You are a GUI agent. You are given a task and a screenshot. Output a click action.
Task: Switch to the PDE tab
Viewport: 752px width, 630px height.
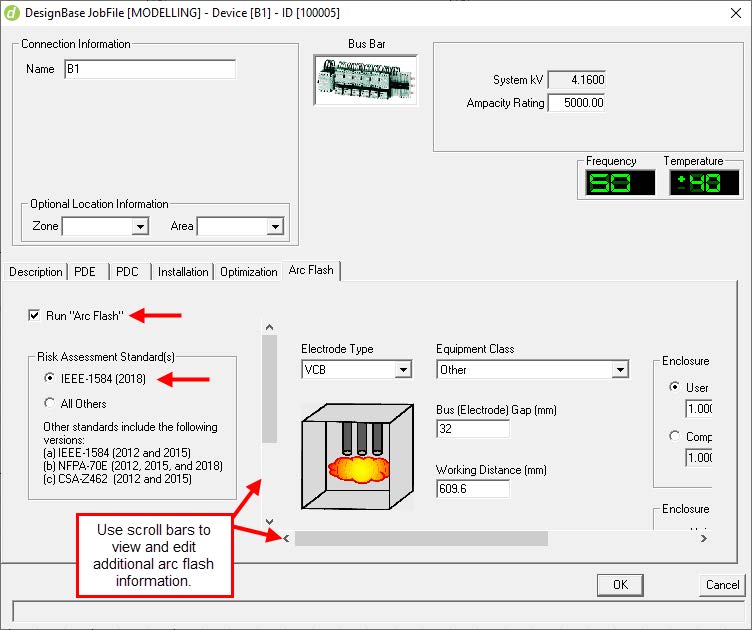85,272
